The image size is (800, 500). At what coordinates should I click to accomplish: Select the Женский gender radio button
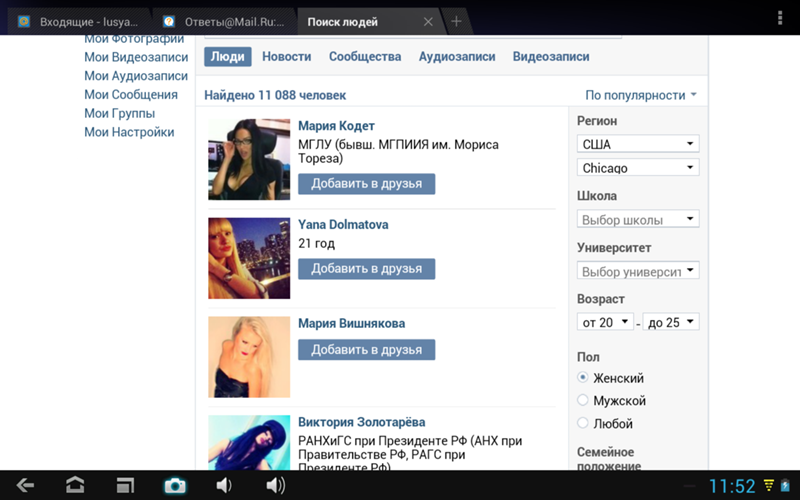point(584,378)
